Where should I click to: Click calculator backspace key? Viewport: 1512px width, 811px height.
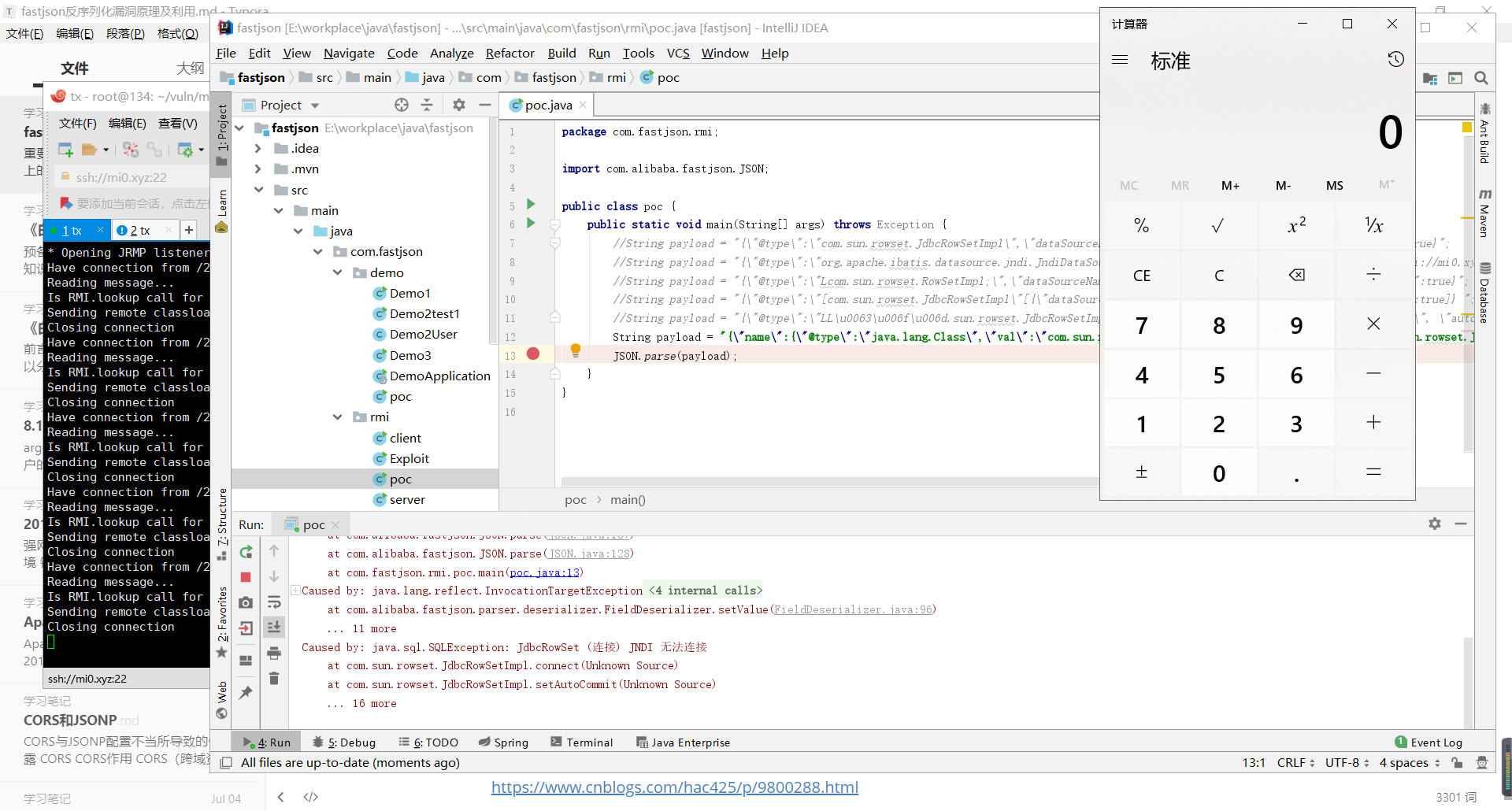1296,275
